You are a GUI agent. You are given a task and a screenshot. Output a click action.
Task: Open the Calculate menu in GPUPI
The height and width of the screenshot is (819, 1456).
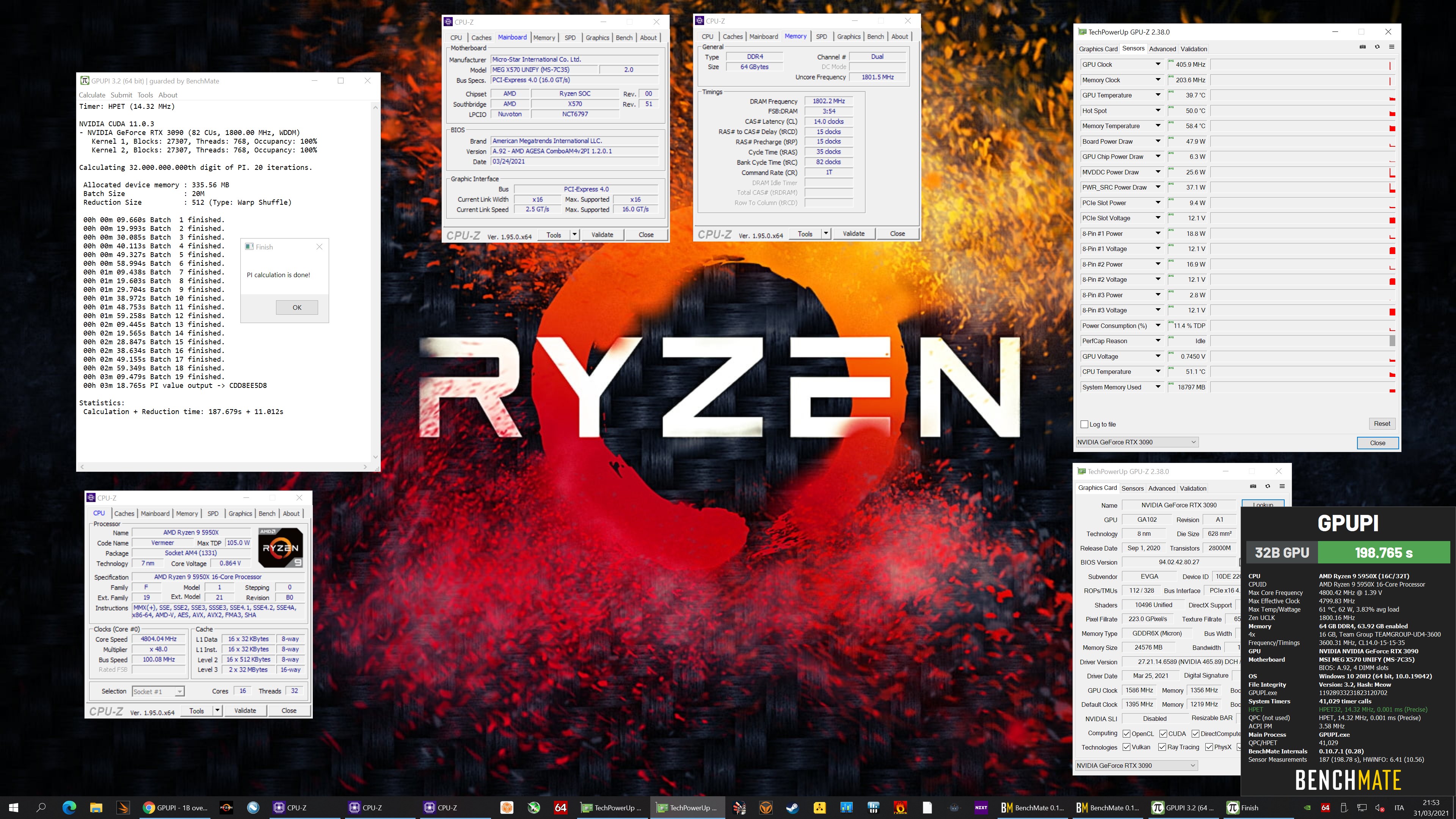click(92, 95)
